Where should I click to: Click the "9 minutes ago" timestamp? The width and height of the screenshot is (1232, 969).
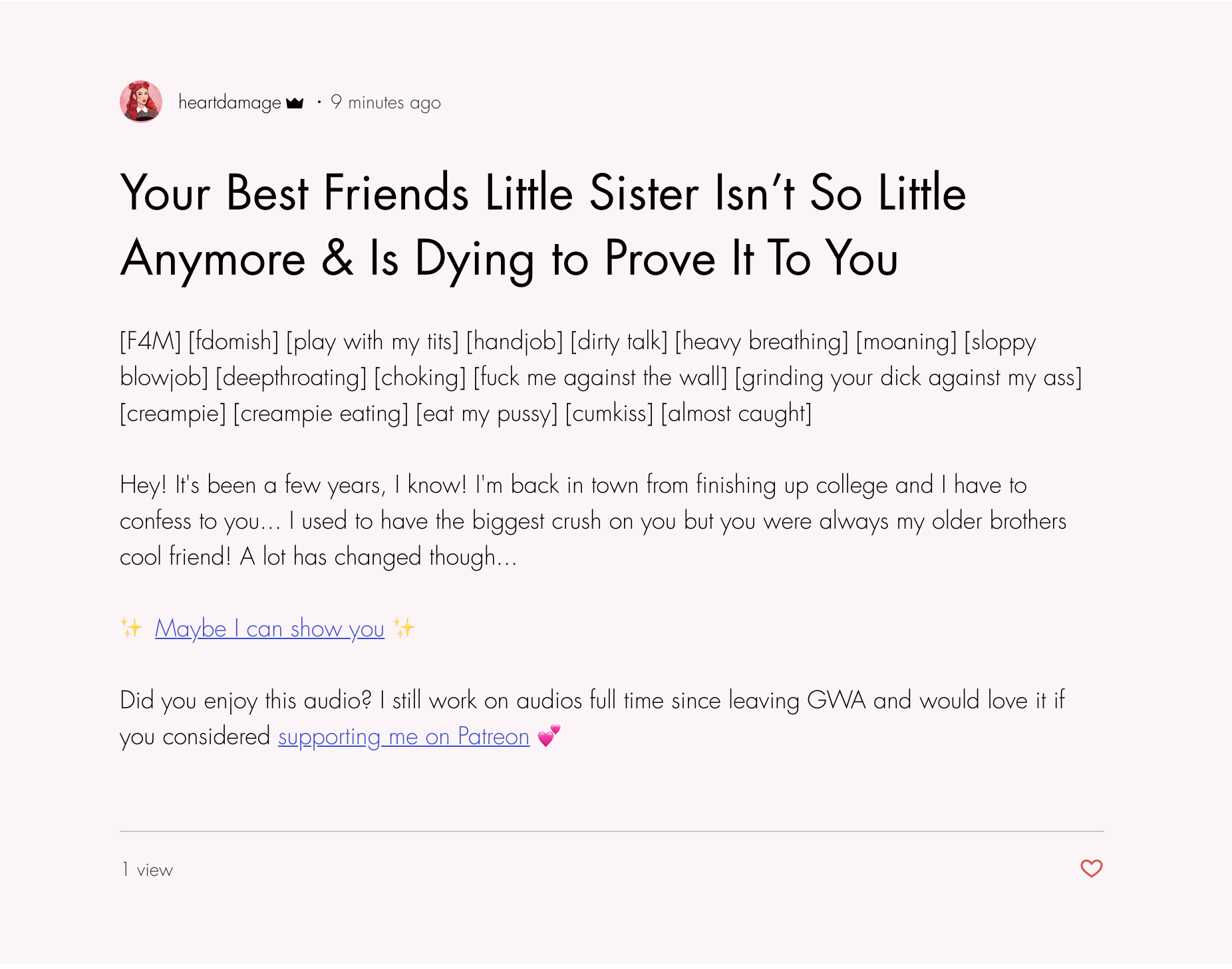(386, 102)
